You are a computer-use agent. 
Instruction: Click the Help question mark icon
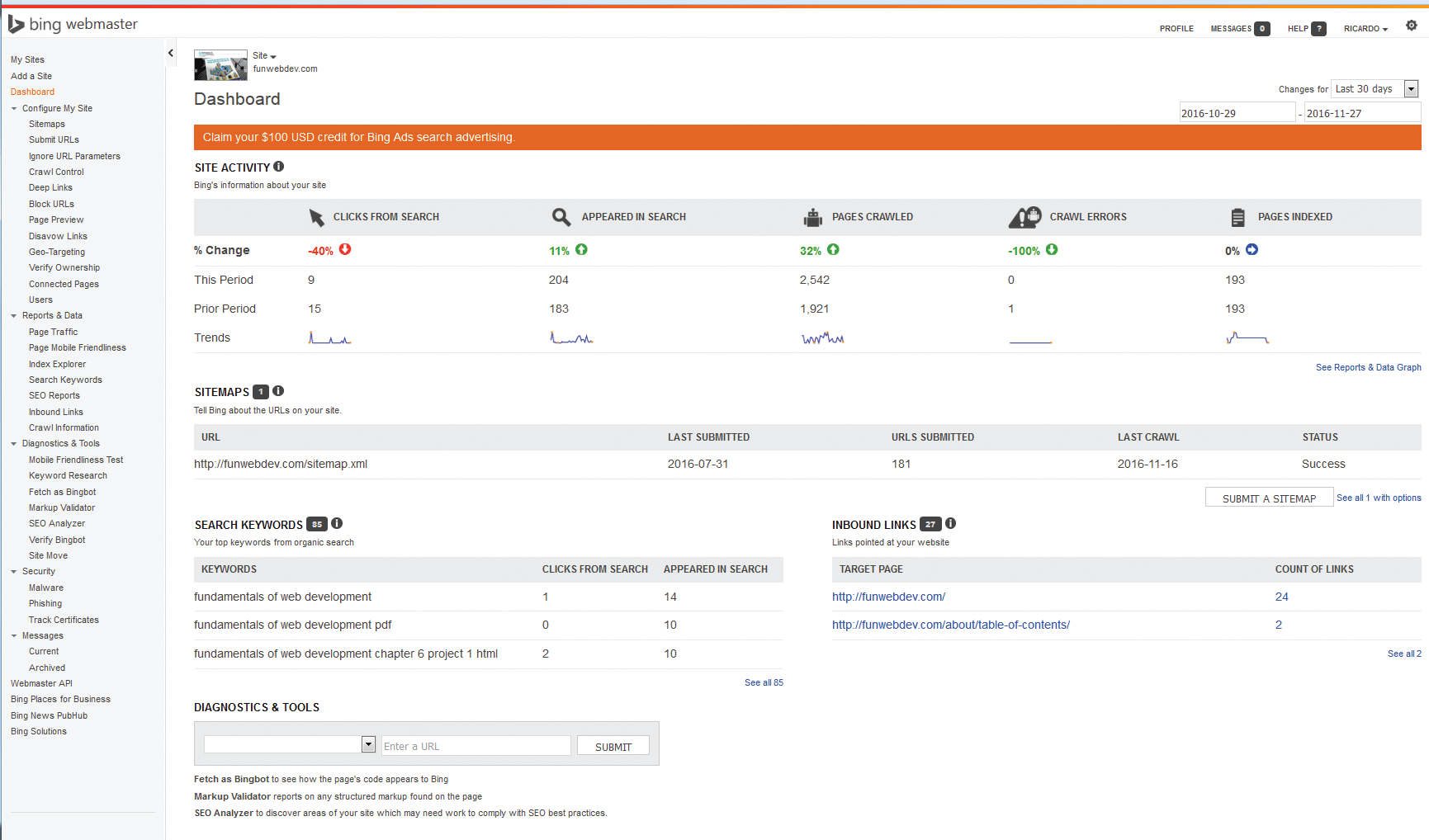[1319, 29]
